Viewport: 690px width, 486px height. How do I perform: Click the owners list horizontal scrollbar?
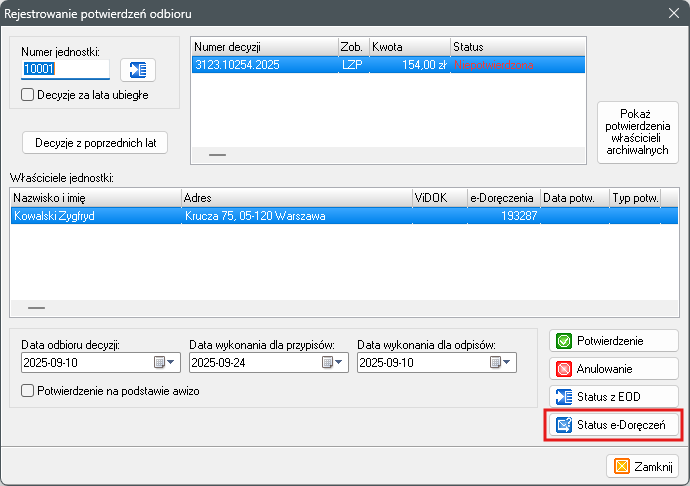click(x=37, y=308)
